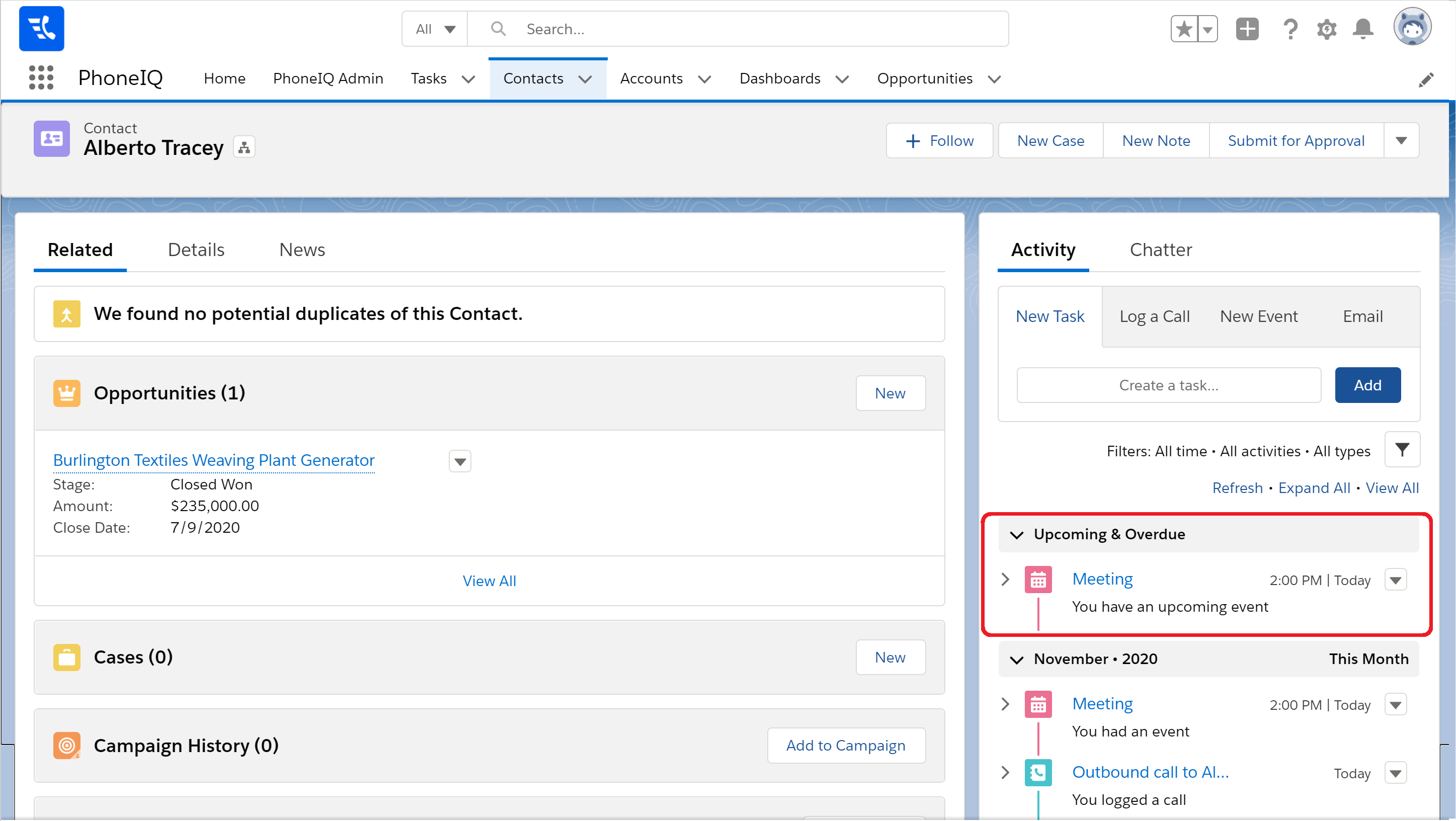Click the edit navigation pencil icon

[1426, 79]
